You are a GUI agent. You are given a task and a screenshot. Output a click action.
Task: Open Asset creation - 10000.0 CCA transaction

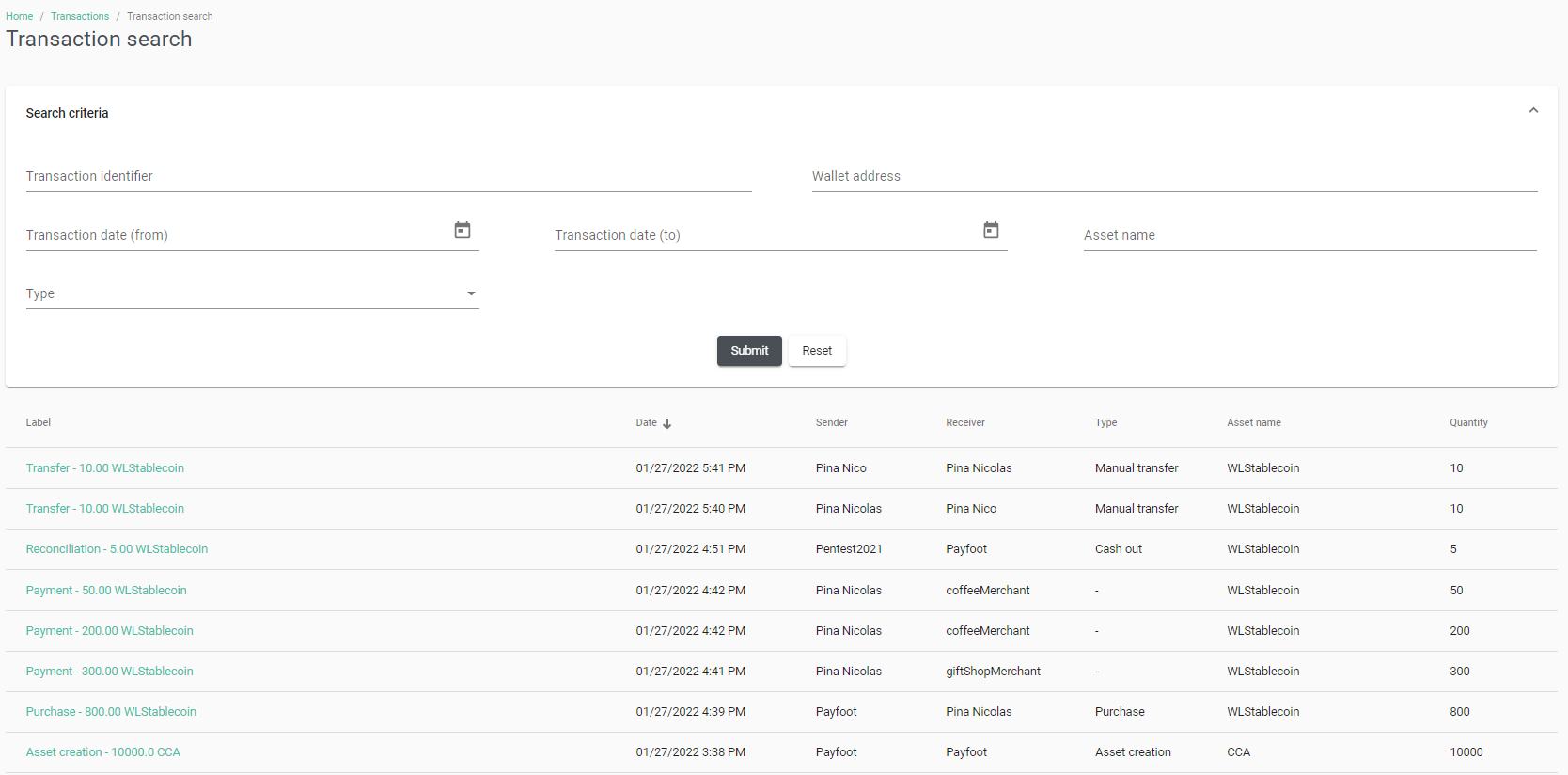tap(103, 752)
